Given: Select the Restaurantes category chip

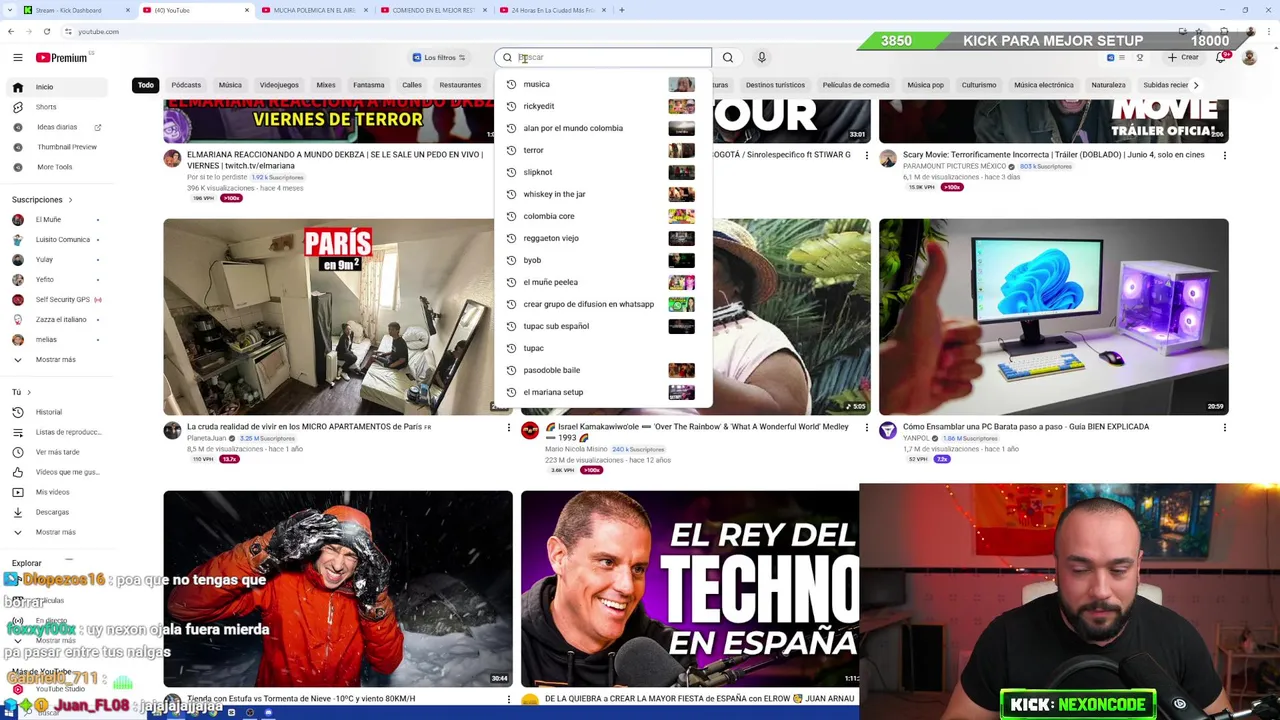Looking at the screenshot, I should (x=460, y=85).
